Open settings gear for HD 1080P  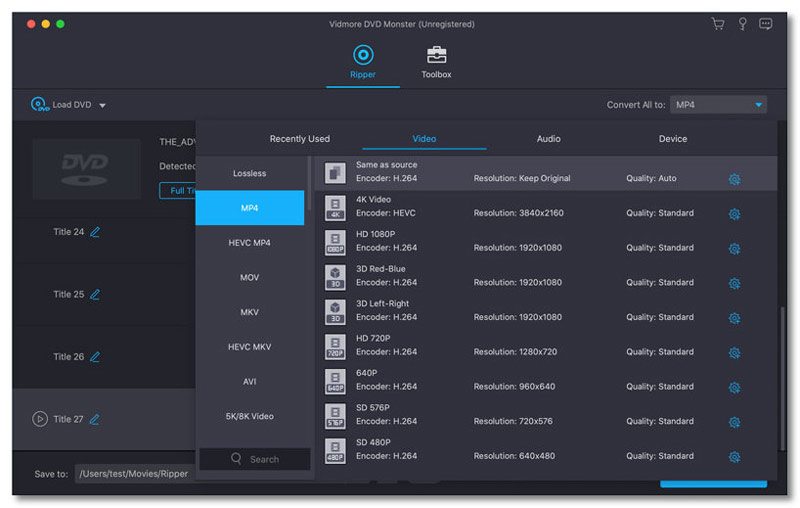pyautogui.click(x=734, y=248)
